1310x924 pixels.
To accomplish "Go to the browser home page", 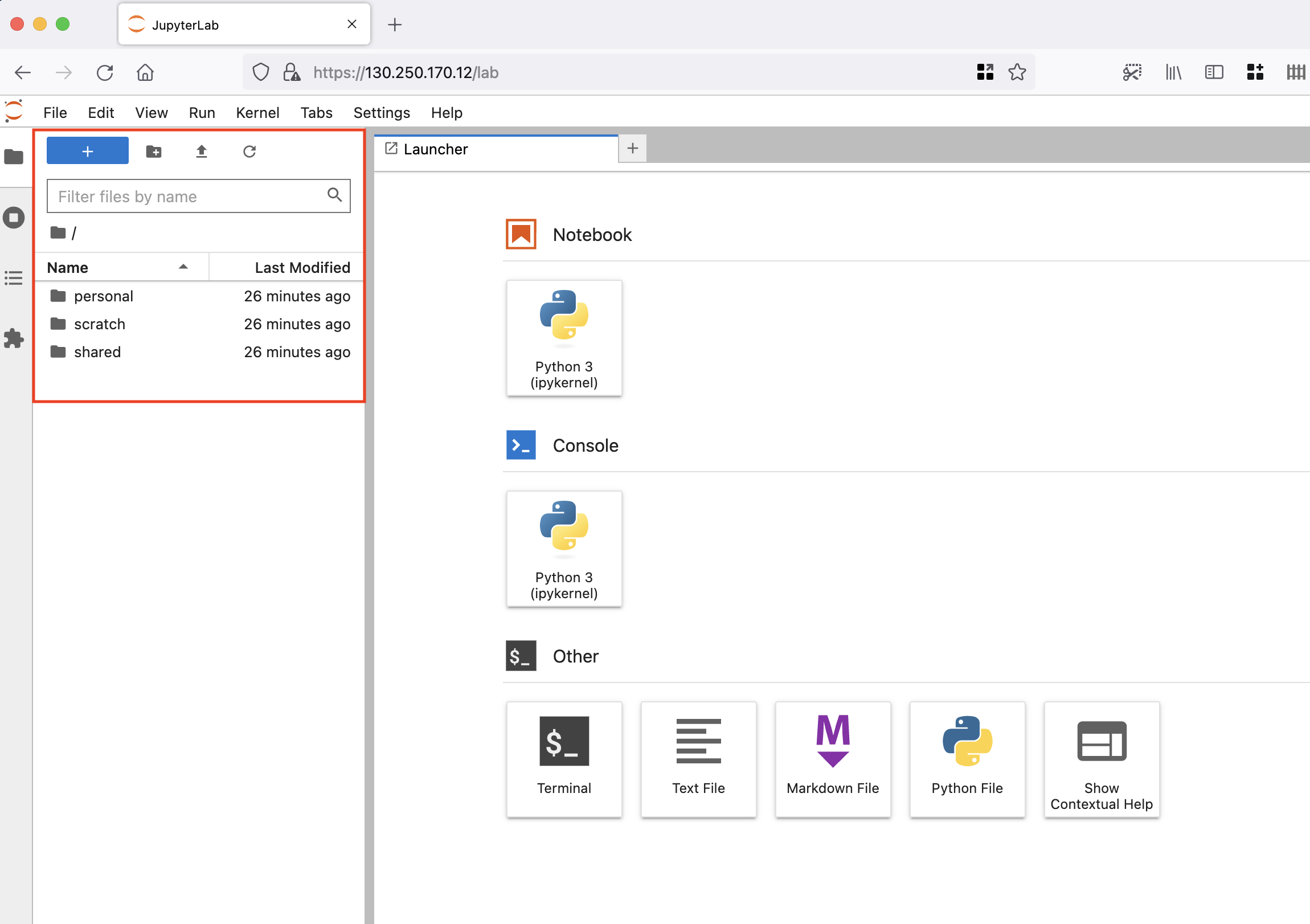I will tap(145, 72).
